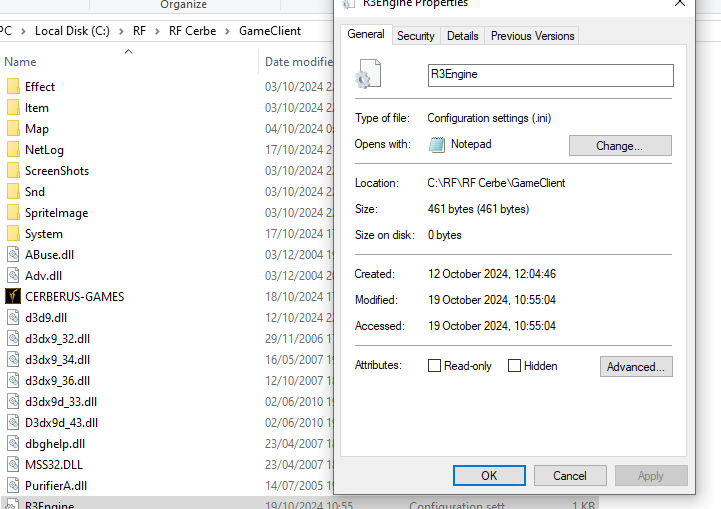Click the R3Engine file name input field

point(550,75)
